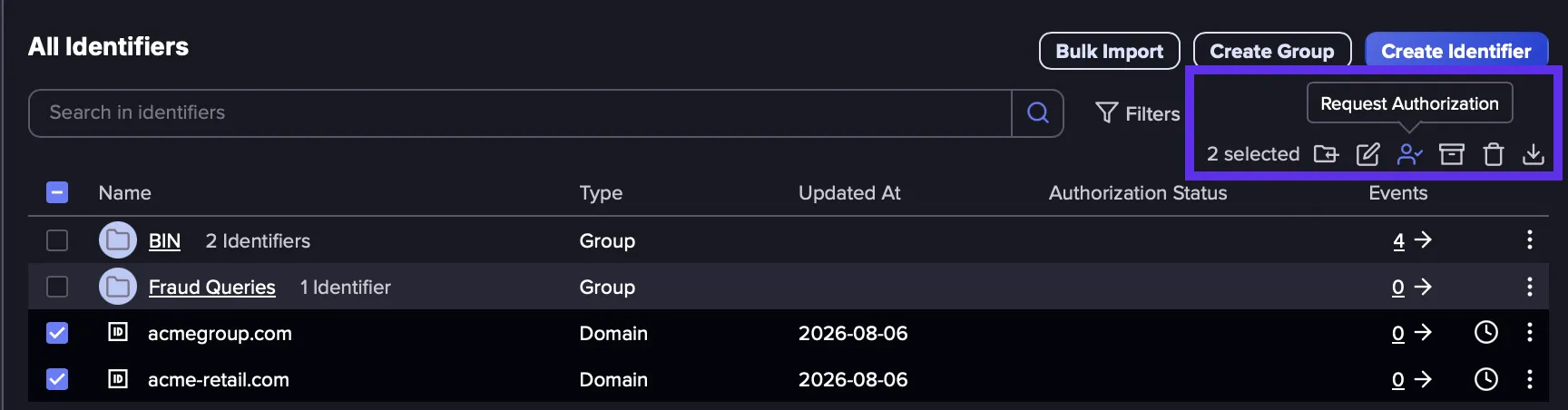The image size is (1568, 410).
Task: Click the Request Authorization user icon
Action: (1409, 154)
